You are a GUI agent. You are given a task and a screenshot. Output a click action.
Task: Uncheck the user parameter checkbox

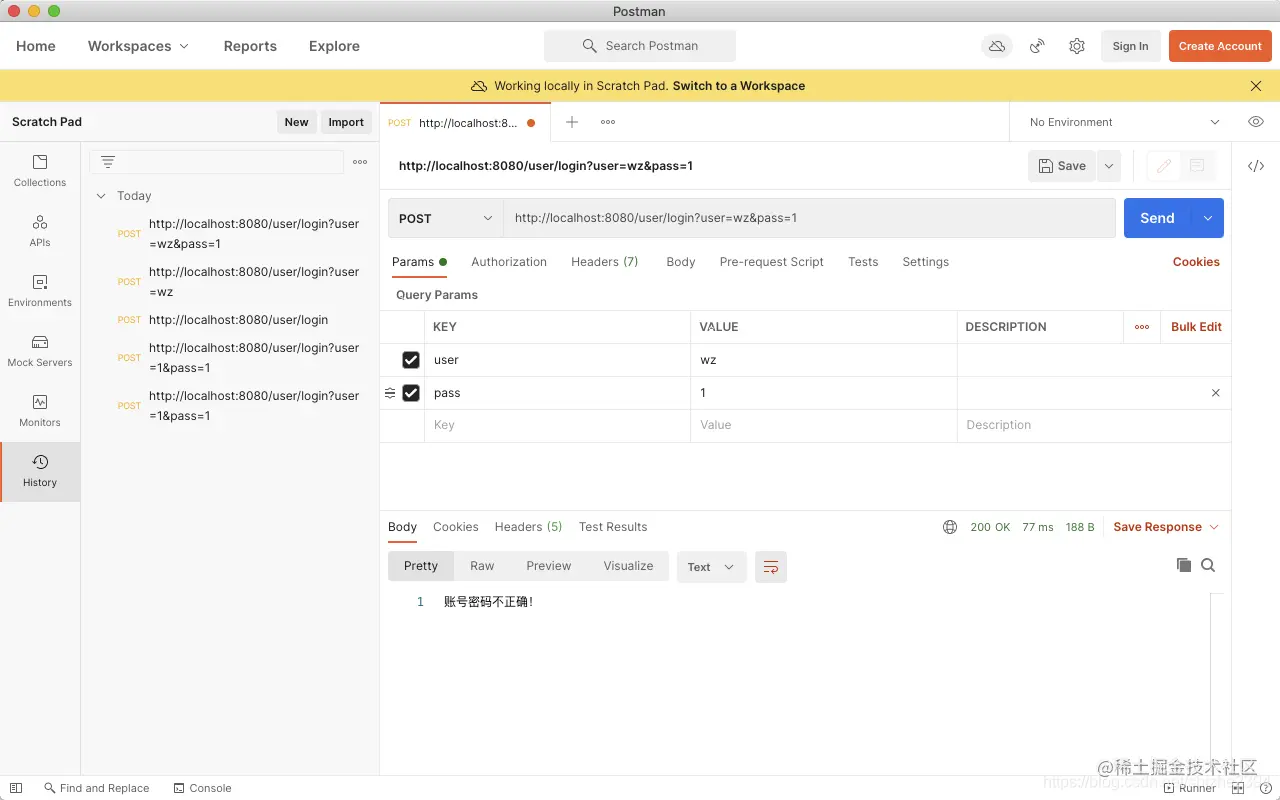[411, 360]
